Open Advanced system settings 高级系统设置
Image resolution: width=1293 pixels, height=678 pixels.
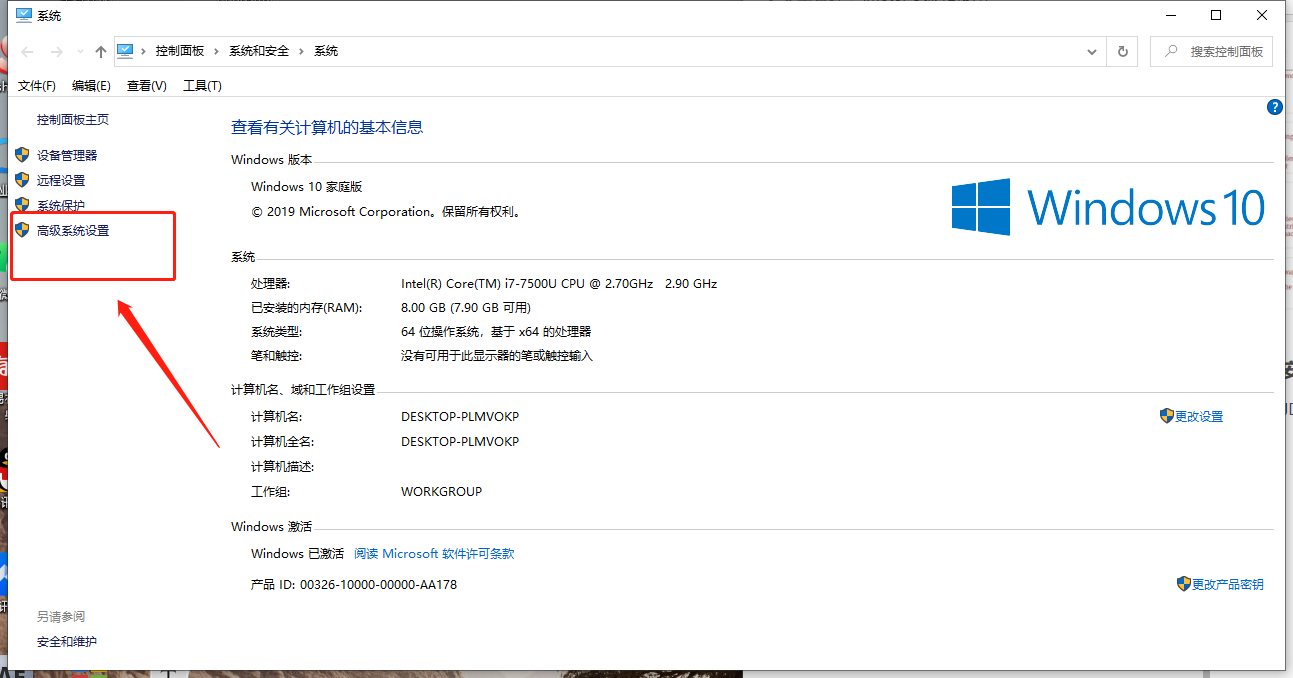(x=73, y=230)
